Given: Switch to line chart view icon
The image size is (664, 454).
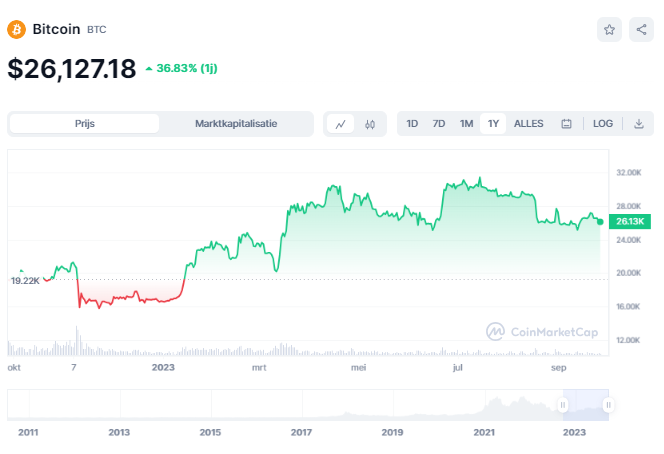Looking at the screenshot, I should pos(340,124).
